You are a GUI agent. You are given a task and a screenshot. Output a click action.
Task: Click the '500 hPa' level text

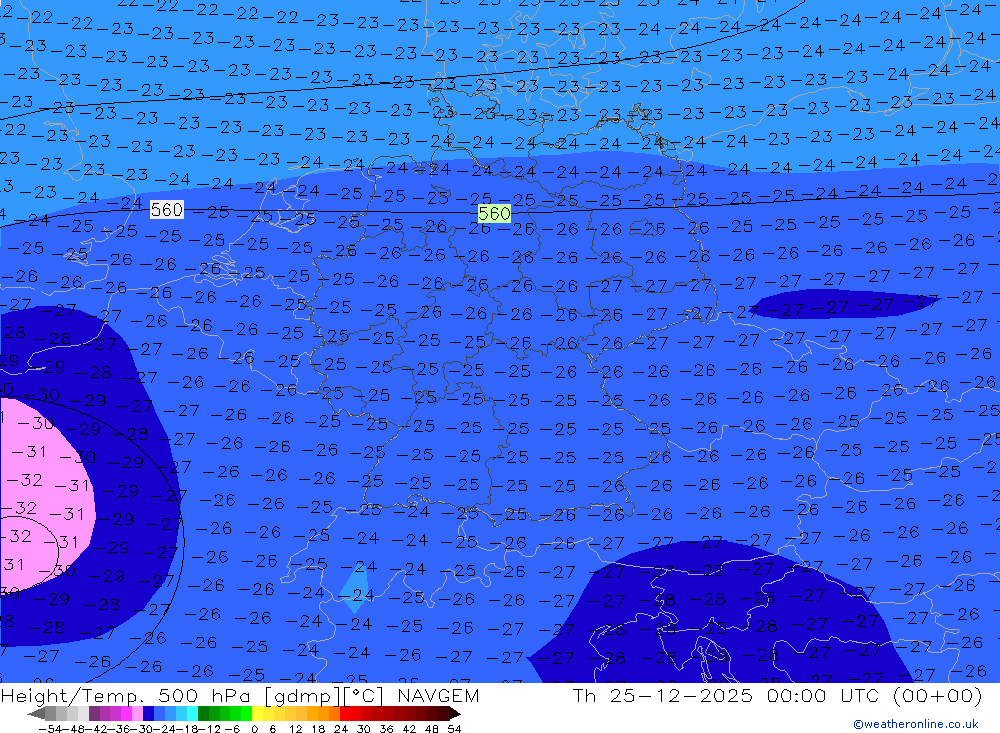point(203,695)
